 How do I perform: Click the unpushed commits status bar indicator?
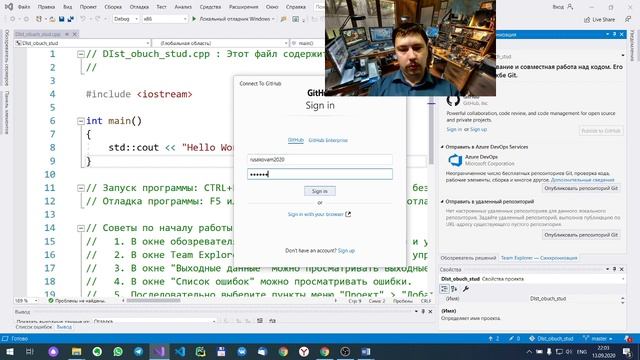pos(494,339)
